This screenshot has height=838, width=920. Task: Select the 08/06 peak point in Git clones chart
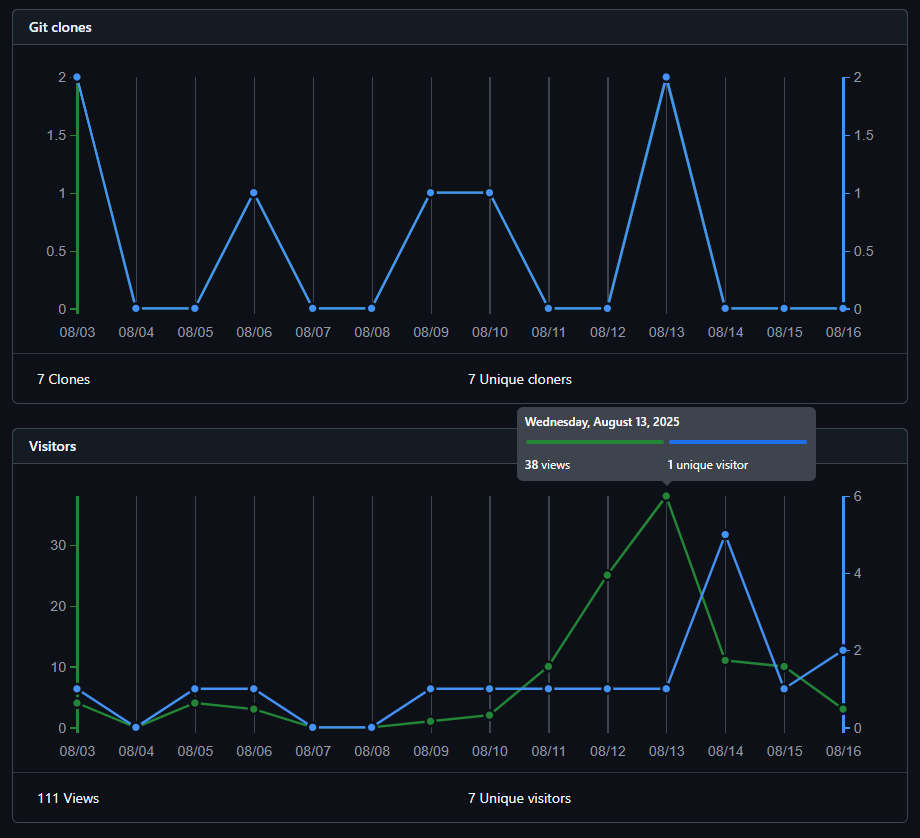[254, 193]
